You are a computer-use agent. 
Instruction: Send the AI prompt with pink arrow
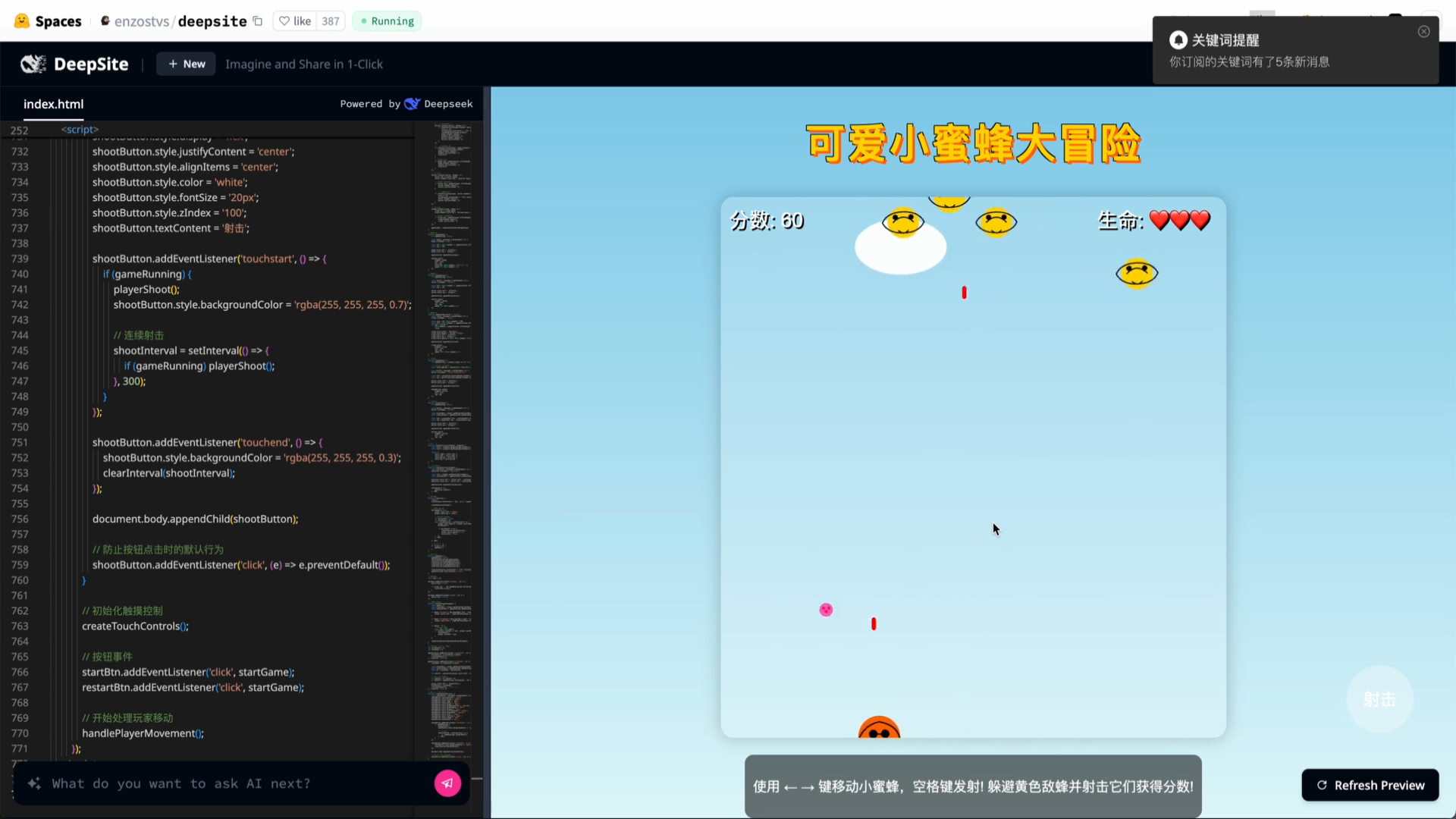coord(447,783)
